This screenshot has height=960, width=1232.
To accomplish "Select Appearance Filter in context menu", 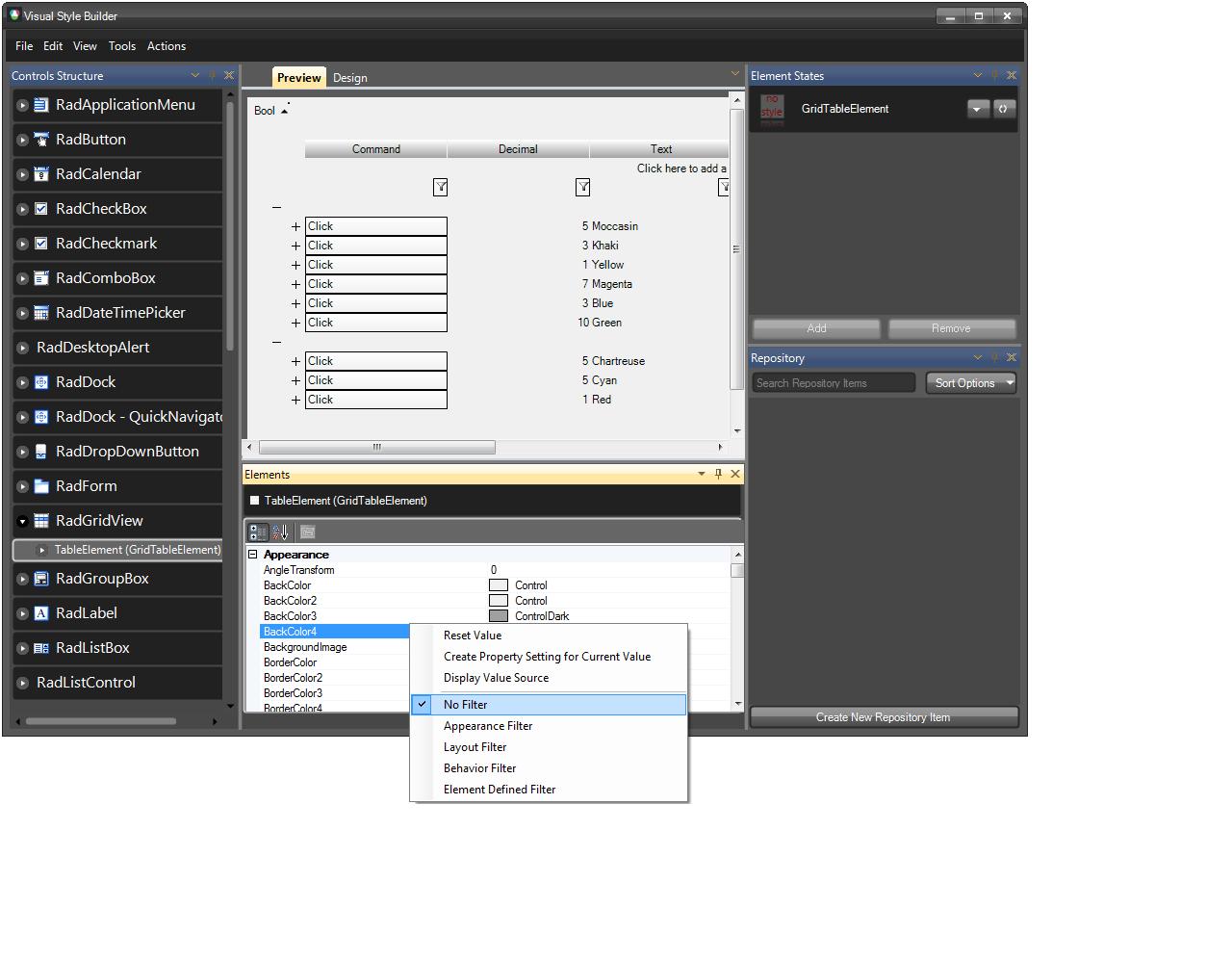I will coord(549,726).
